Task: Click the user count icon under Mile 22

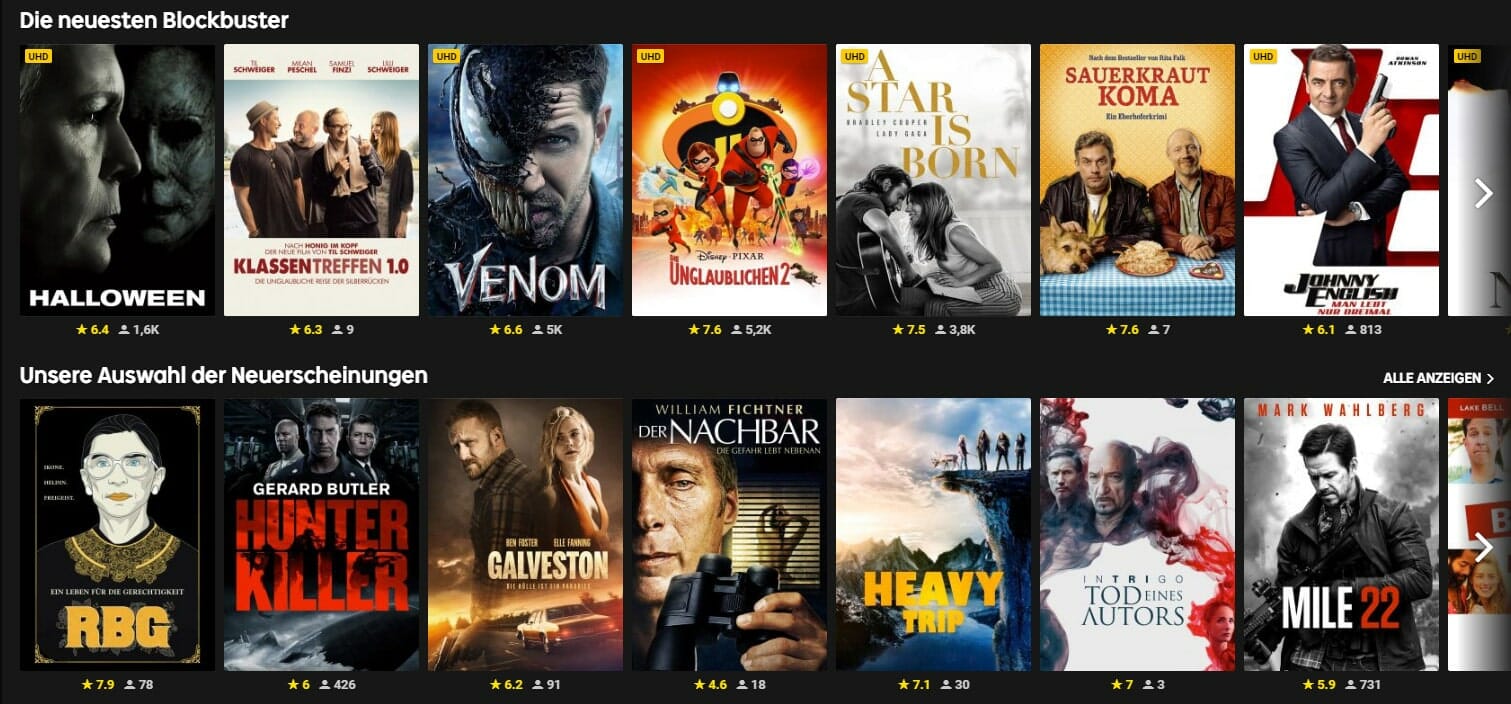Action: point(1351,685)
